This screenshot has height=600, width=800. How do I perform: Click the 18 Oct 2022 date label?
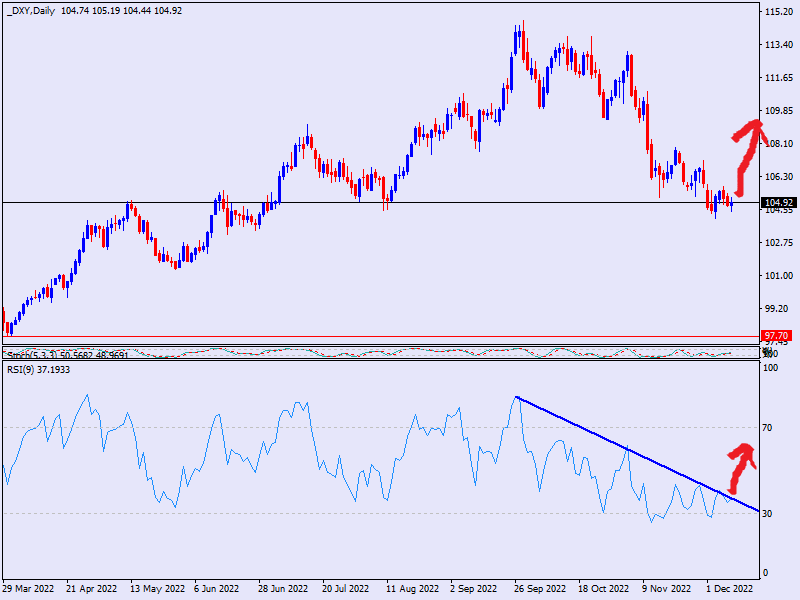pos(604,588)
